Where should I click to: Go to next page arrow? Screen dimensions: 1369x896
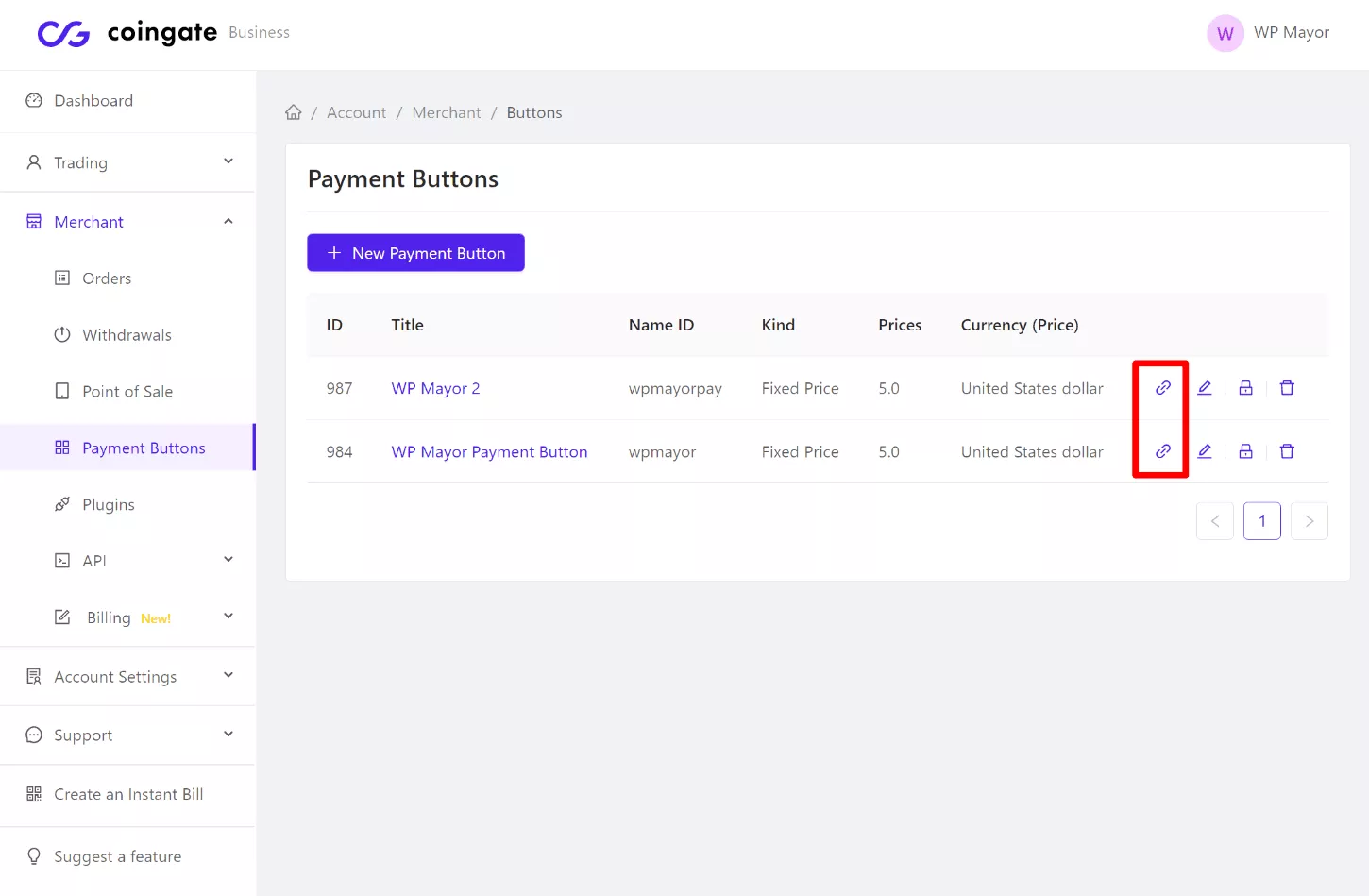[1310, 521]
